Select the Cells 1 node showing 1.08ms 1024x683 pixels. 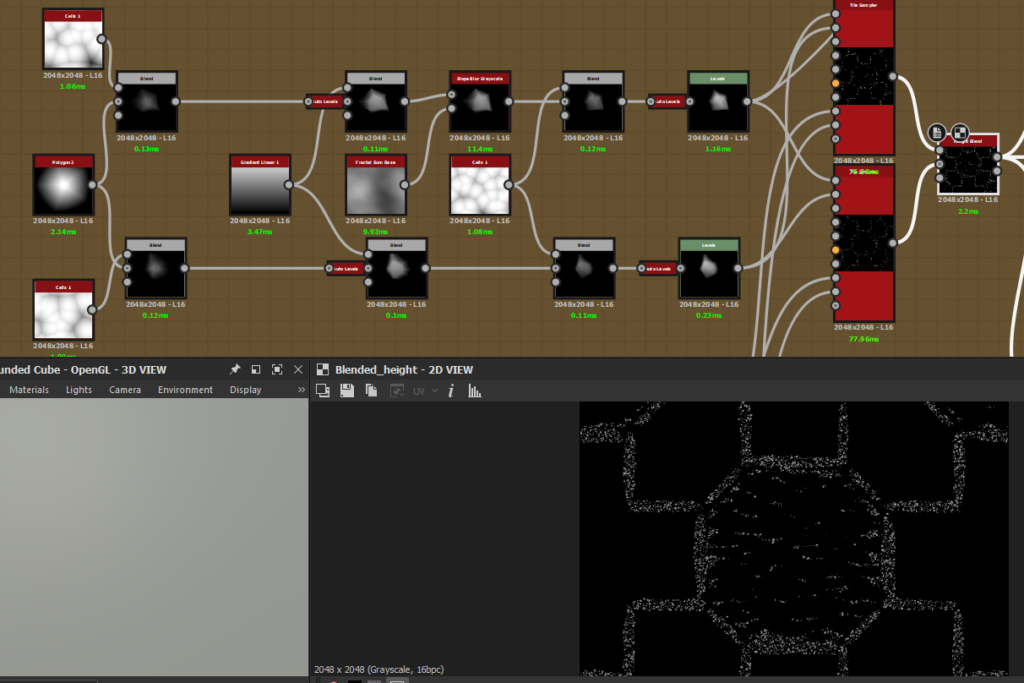(x=480, y=185)
